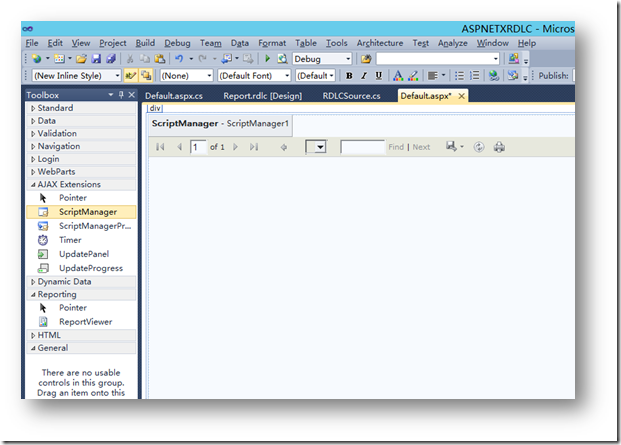Open the Architecture menu
The image size is (621, 445).
click(x=380, y=43)
